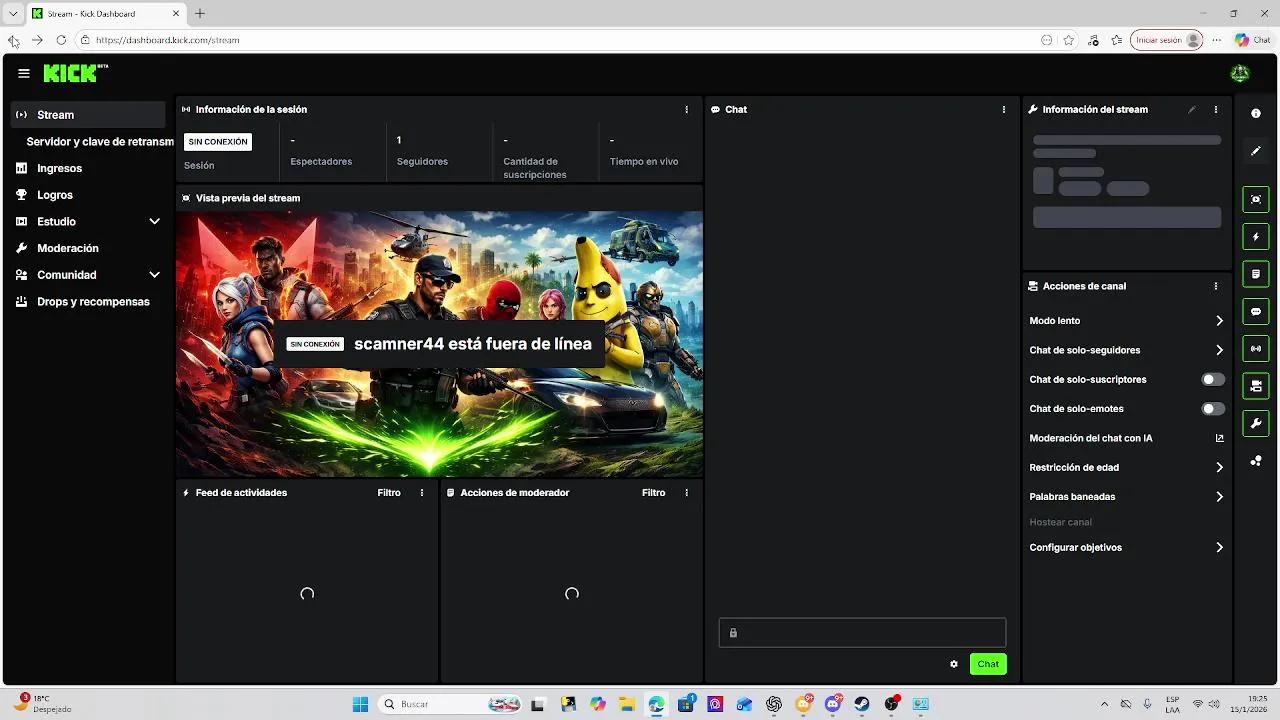This screenshot has width=1280, height=720.
Task: Toggle Chat de solo-emotes switch
Action: 1213,409
